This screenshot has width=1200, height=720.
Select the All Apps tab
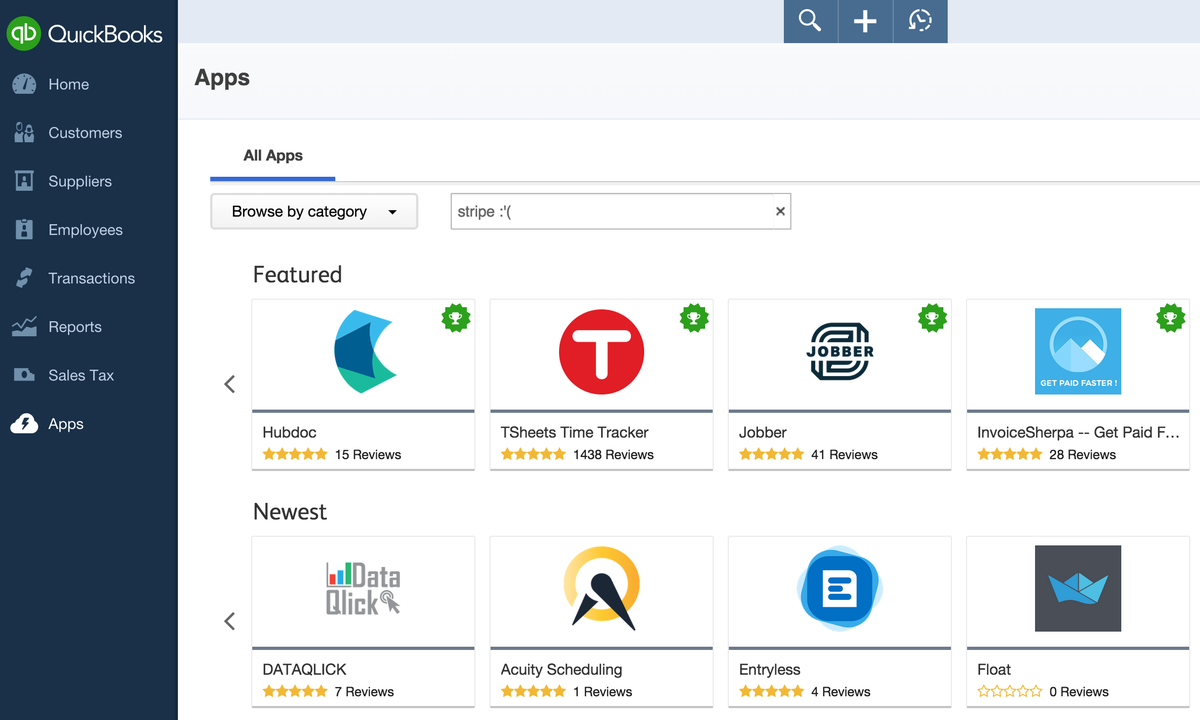(273, 156)
